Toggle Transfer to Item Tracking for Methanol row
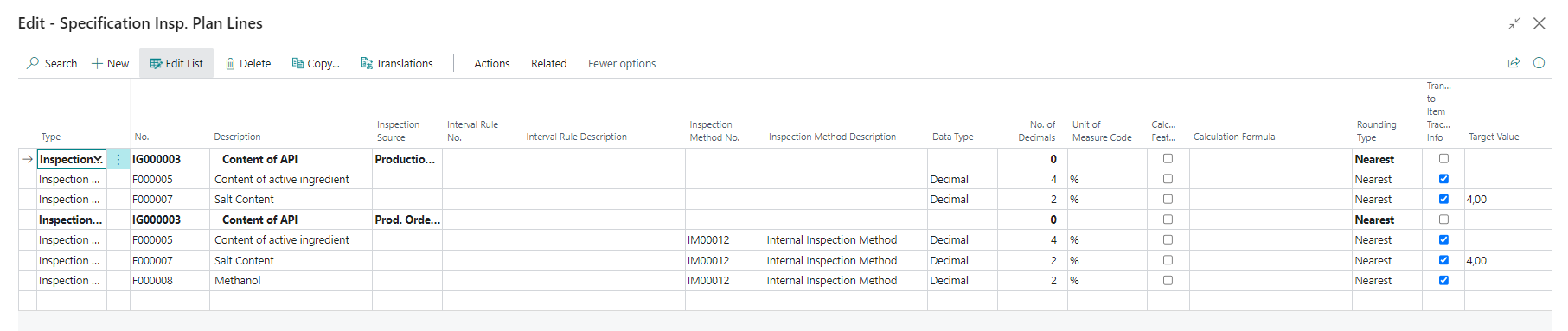 tap(1443, 280)
